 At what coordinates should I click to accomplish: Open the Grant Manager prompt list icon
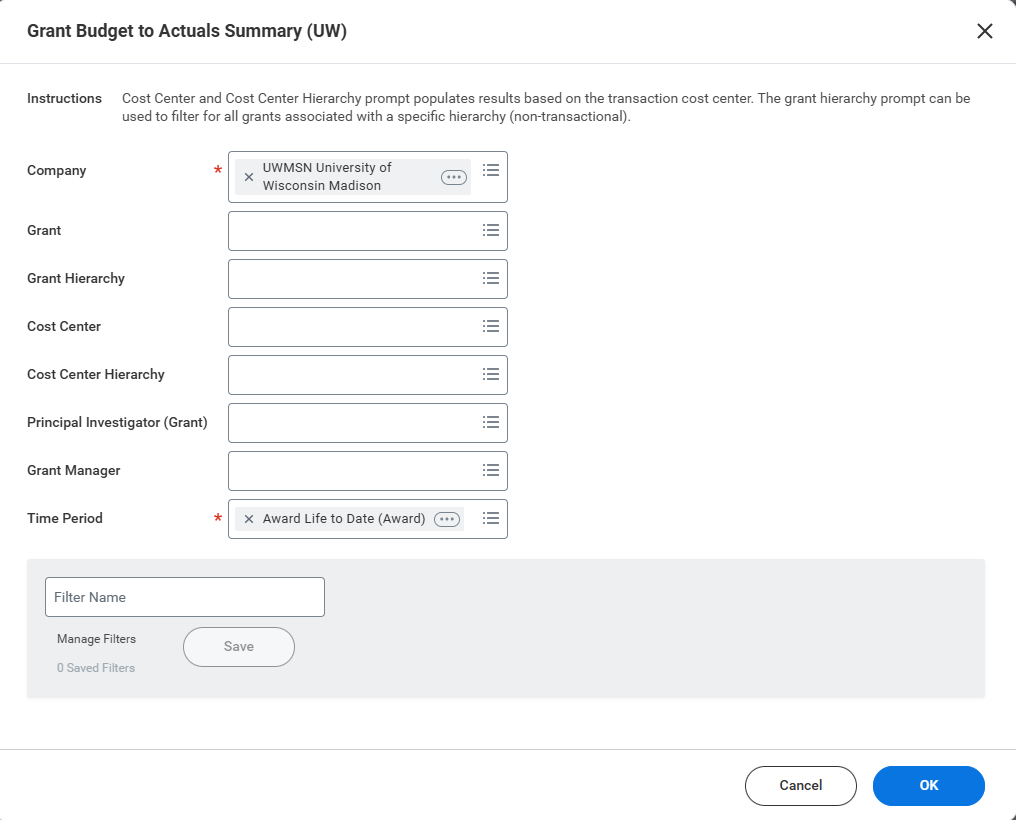click(x=490, y=470)
